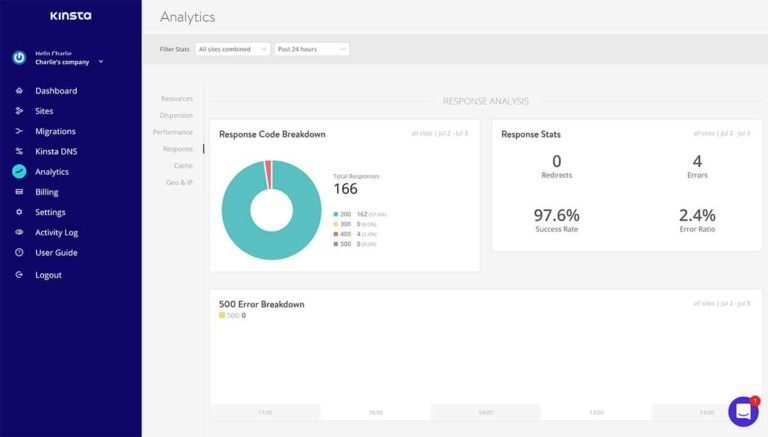Click the 97.6% Success Rate stat
The height and width of the screenshot is (437, 768).
556,219
